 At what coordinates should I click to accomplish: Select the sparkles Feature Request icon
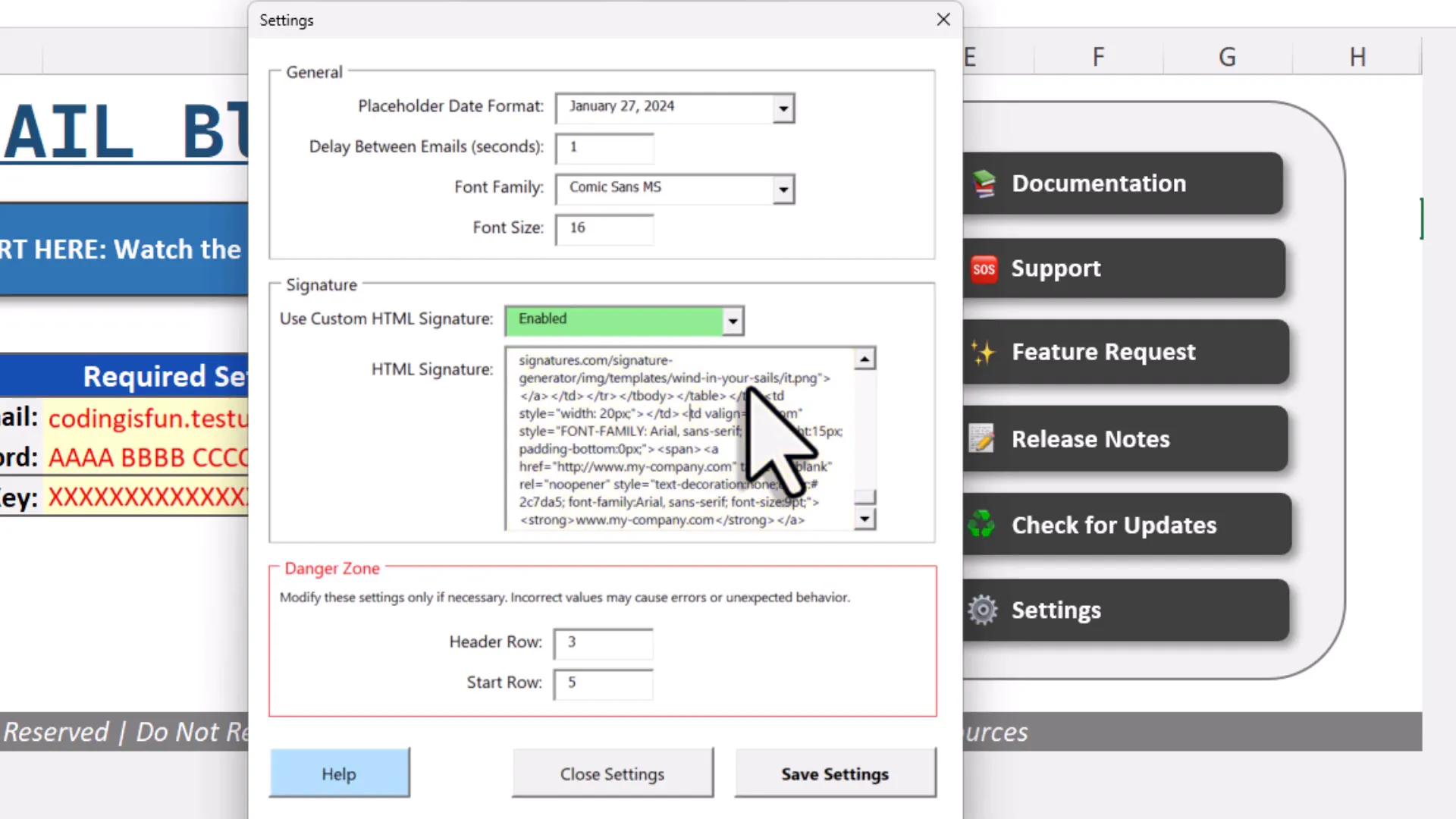983,352
